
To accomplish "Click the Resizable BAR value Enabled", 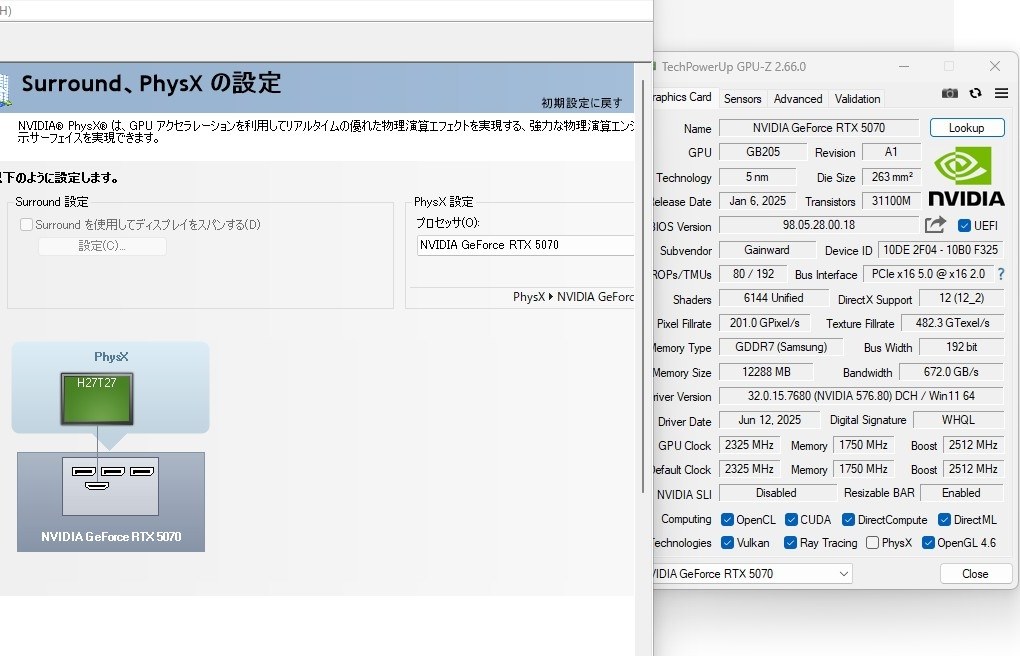I will (x=961, y=493).
